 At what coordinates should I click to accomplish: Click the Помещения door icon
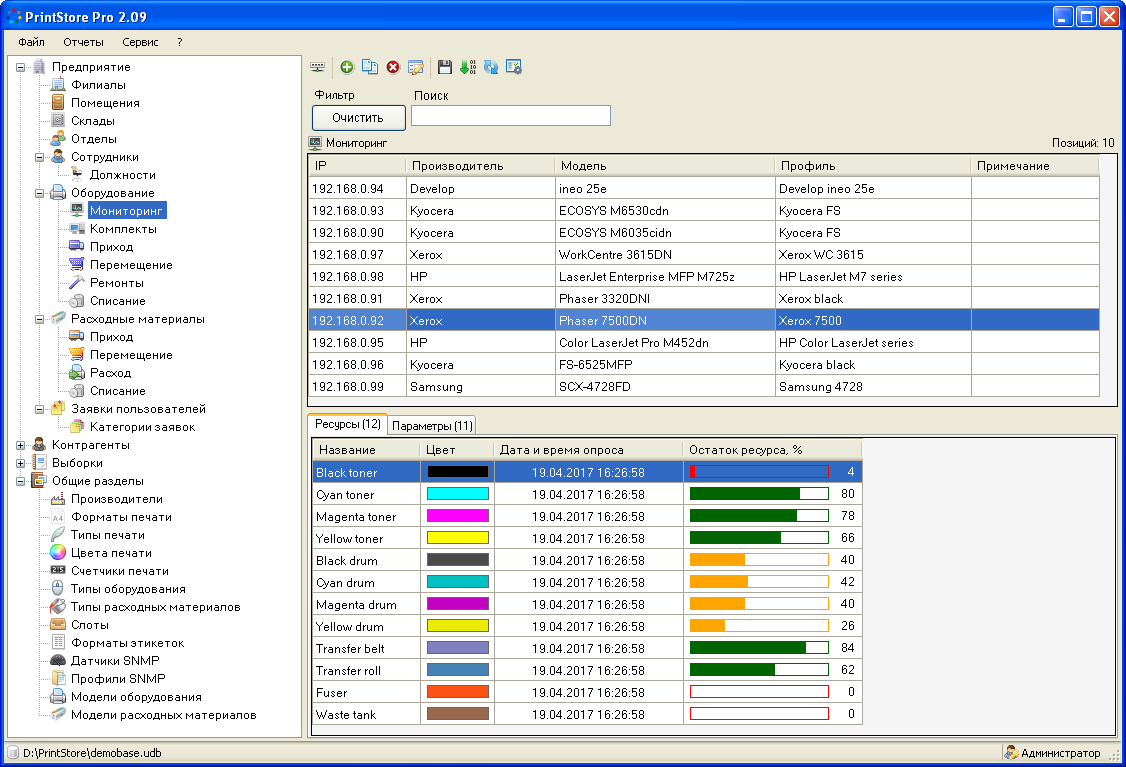coord(58,103)
